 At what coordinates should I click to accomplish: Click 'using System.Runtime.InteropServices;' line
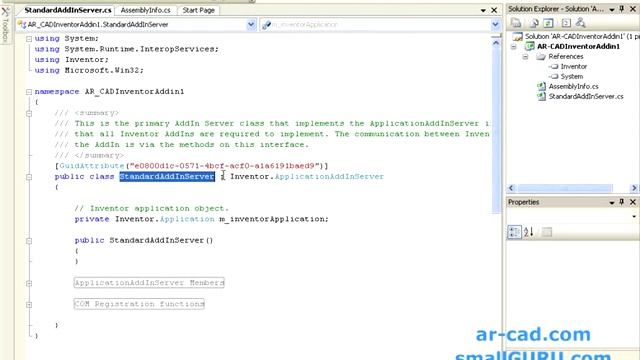[127, 49]
